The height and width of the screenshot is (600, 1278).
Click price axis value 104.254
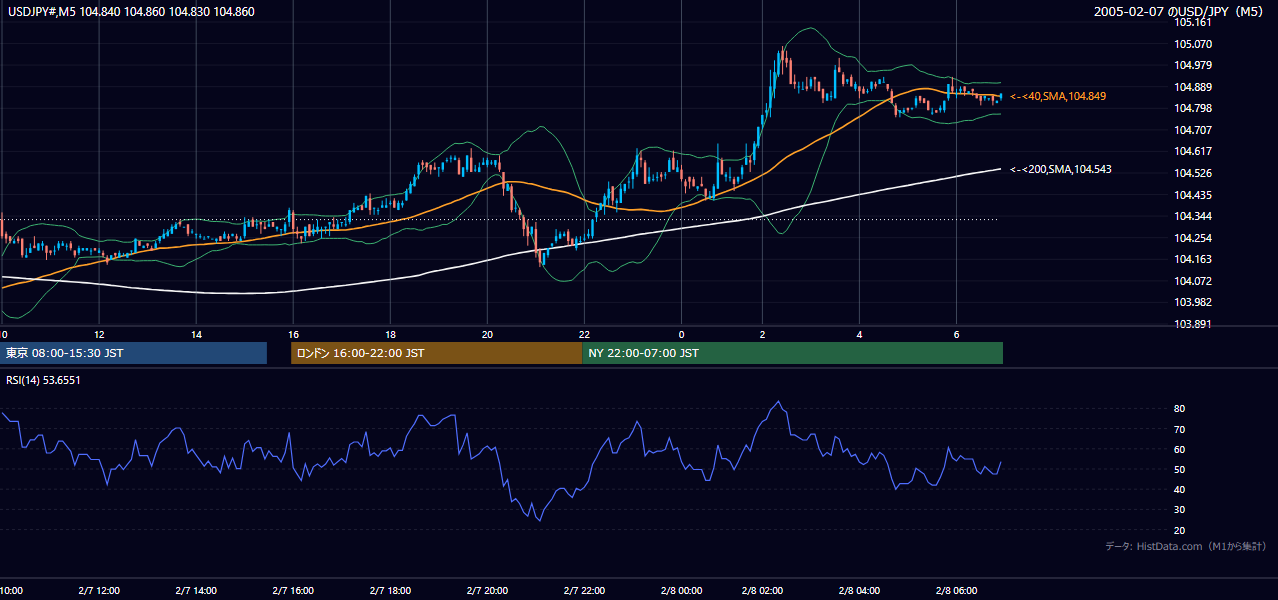pos(1193,238)
